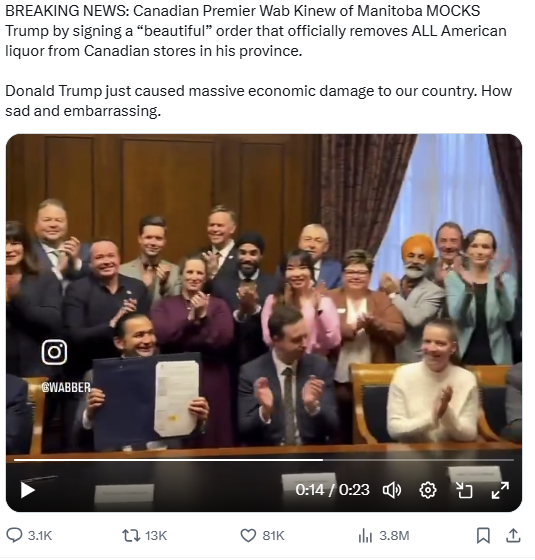Seek on the video progress bar
The image size is (535, 560).
(264, 460)
